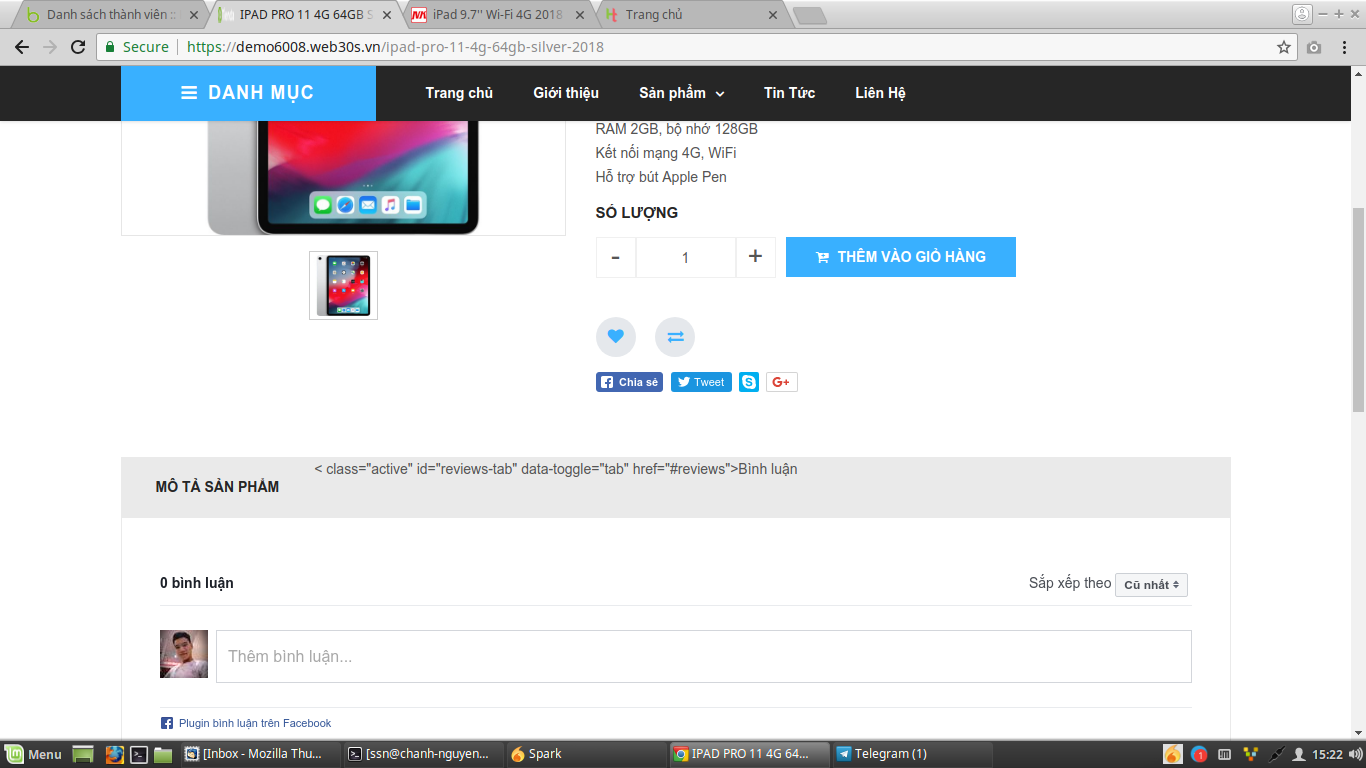Click the quantity input field
Screen dimensions: 1366x768
[x=686, y=257]
